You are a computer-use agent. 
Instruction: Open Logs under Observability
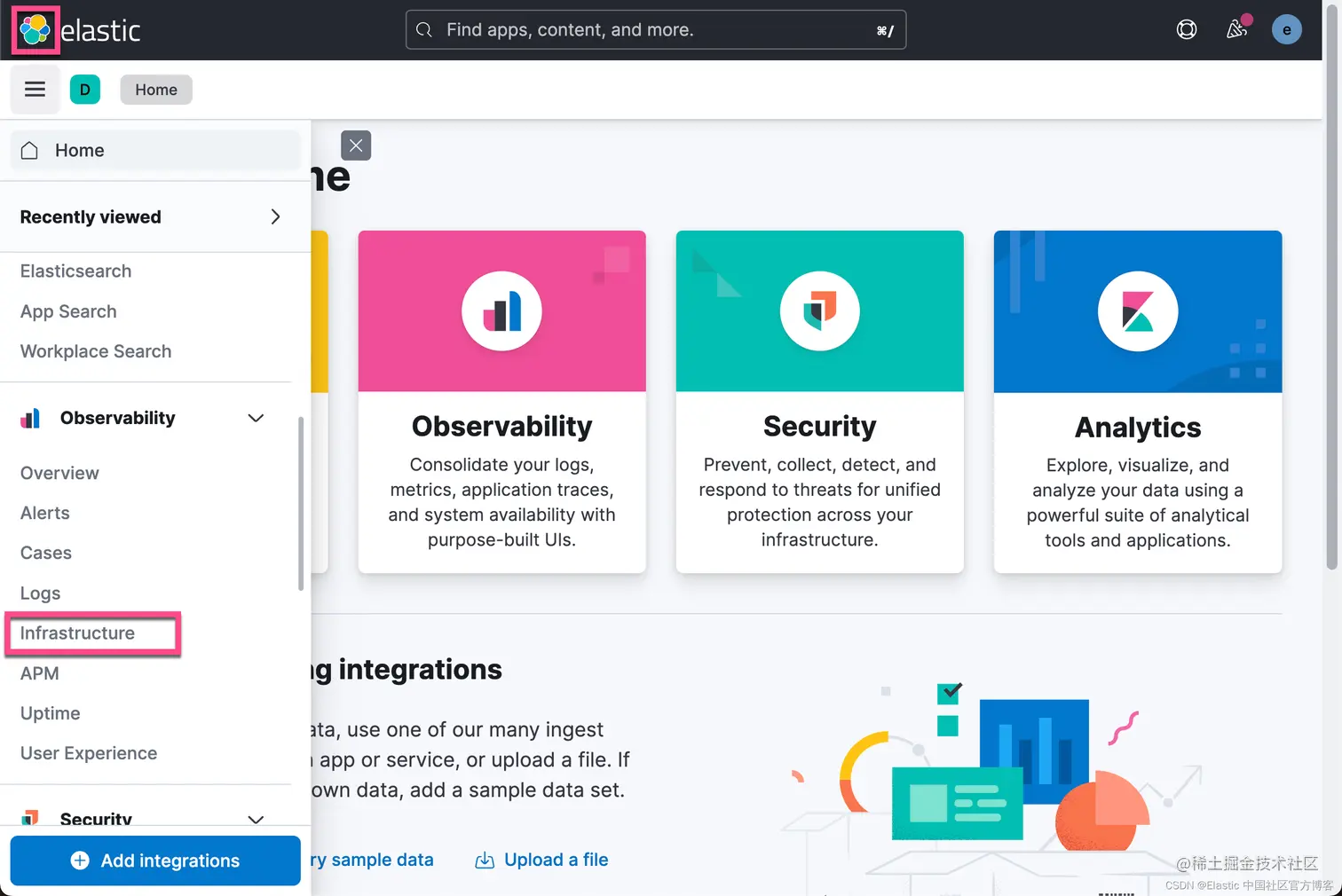point(40,593)
